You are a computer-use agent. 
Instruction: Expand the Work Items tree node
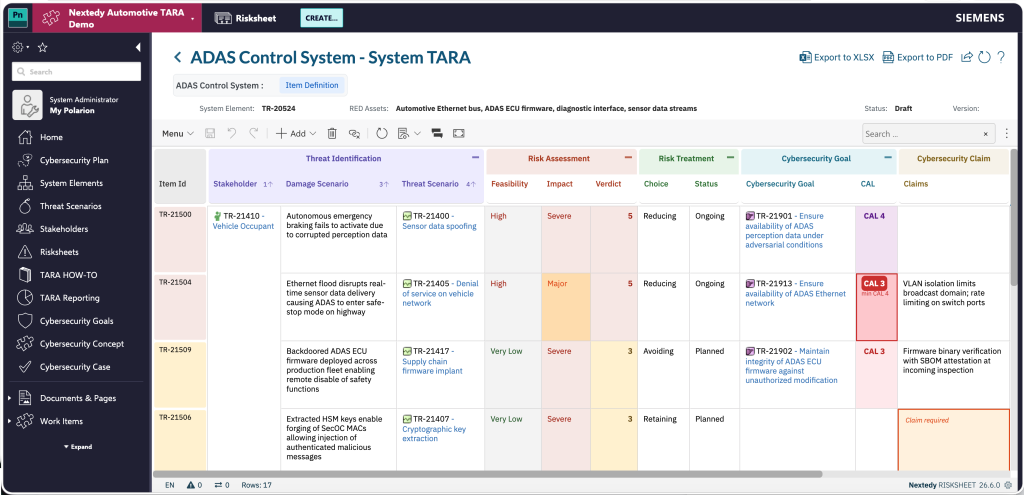point(9,421)
